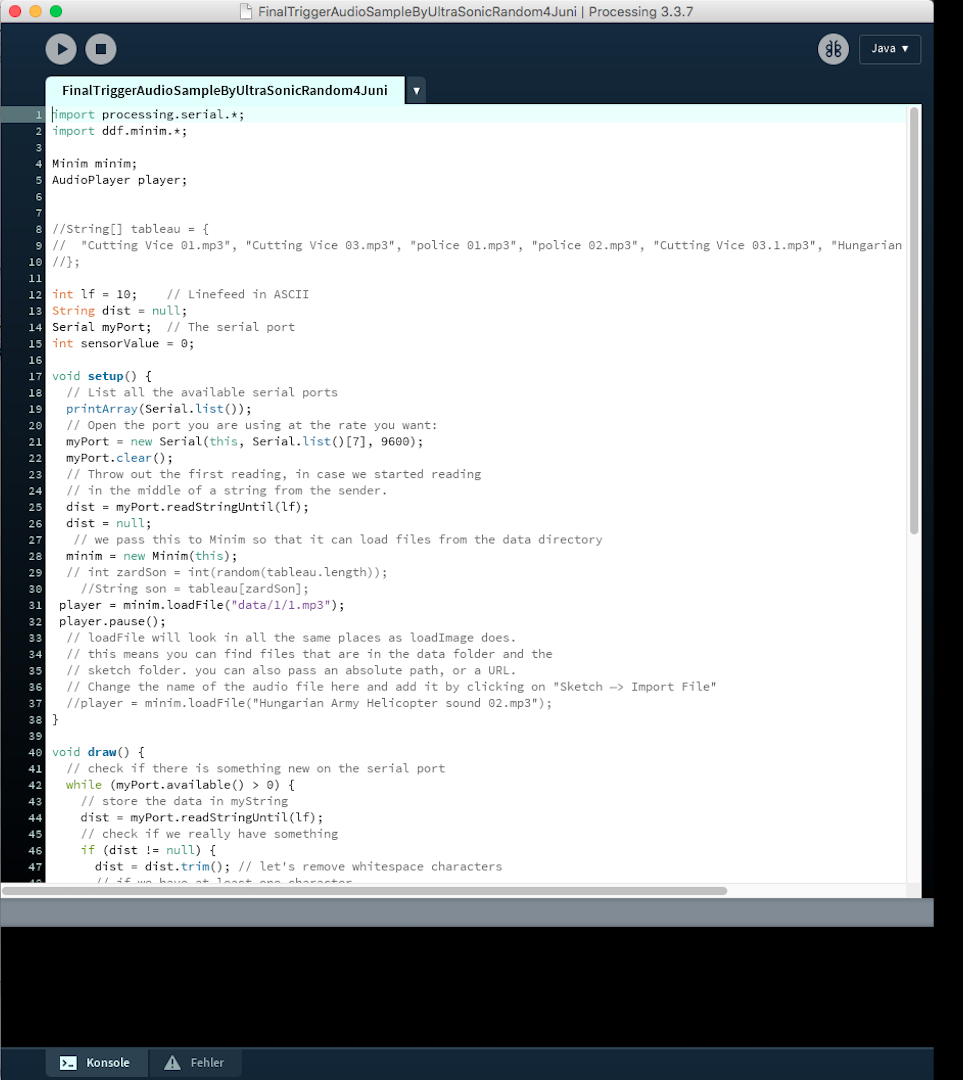
Task: Stop the running sketch
Action: tap(101, 49)
